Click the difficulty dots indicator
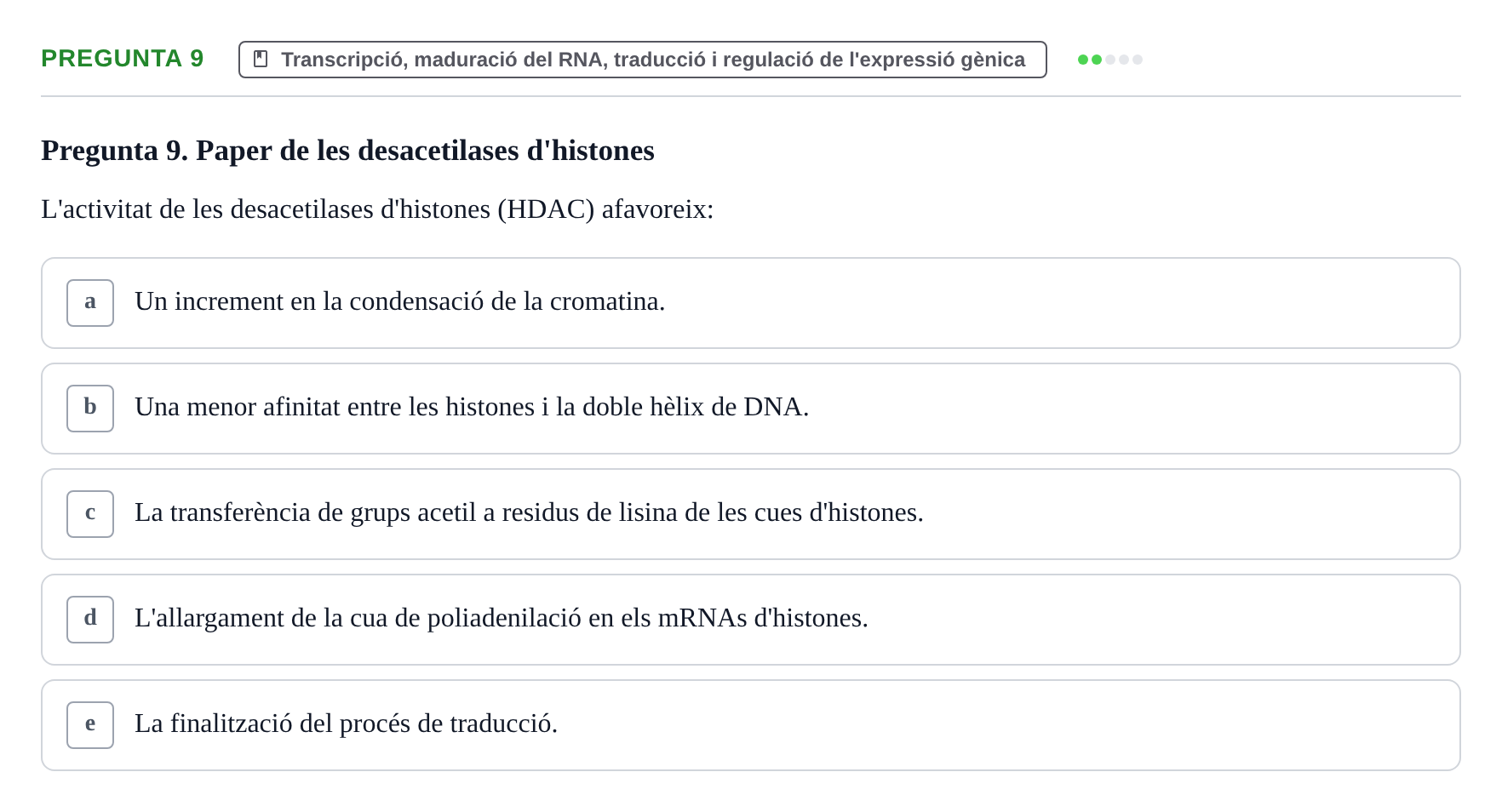1502x812 pixels. point(1109,60)
